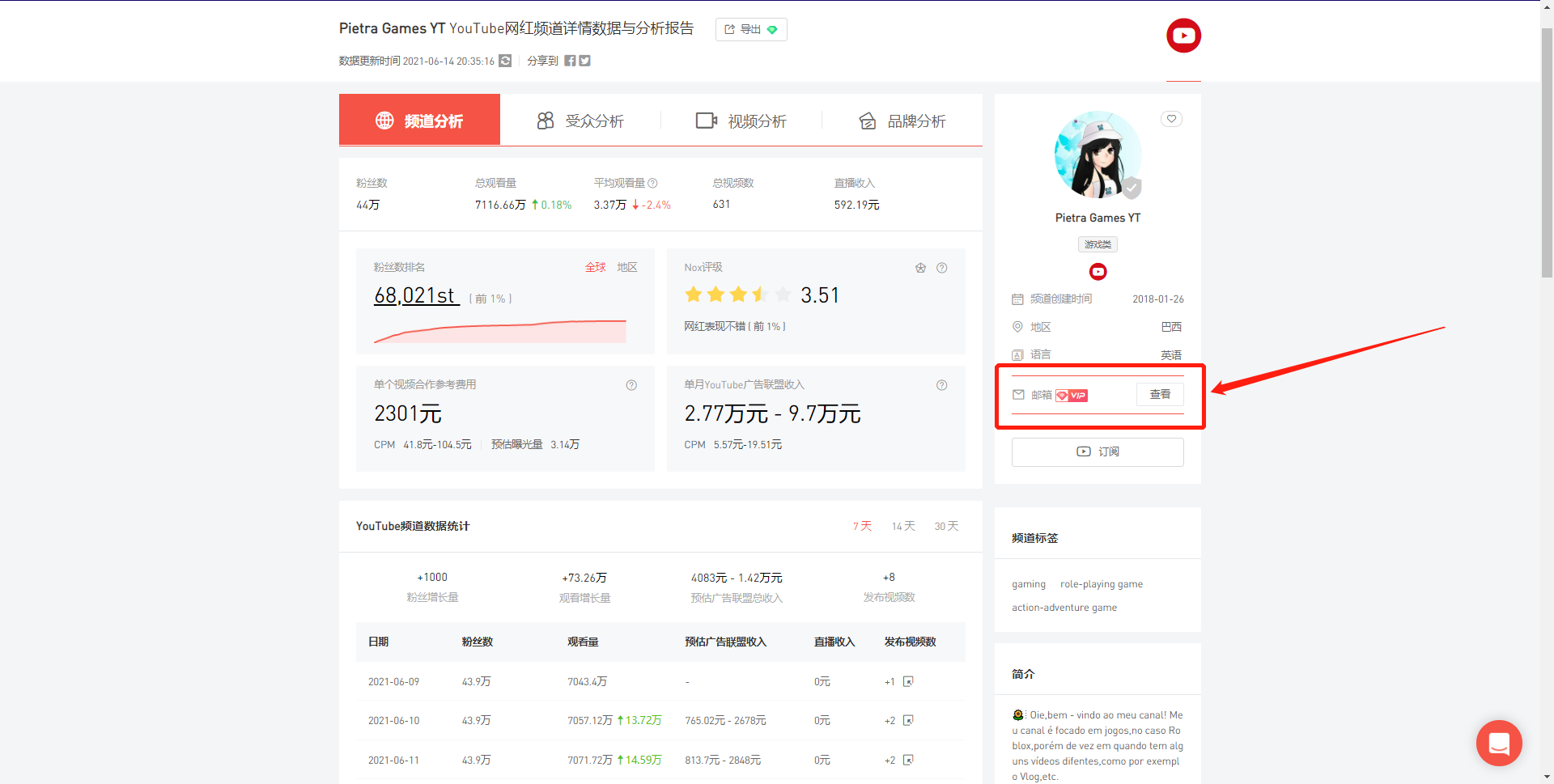Click the 订阅 subscribe button

point(1098,451)
